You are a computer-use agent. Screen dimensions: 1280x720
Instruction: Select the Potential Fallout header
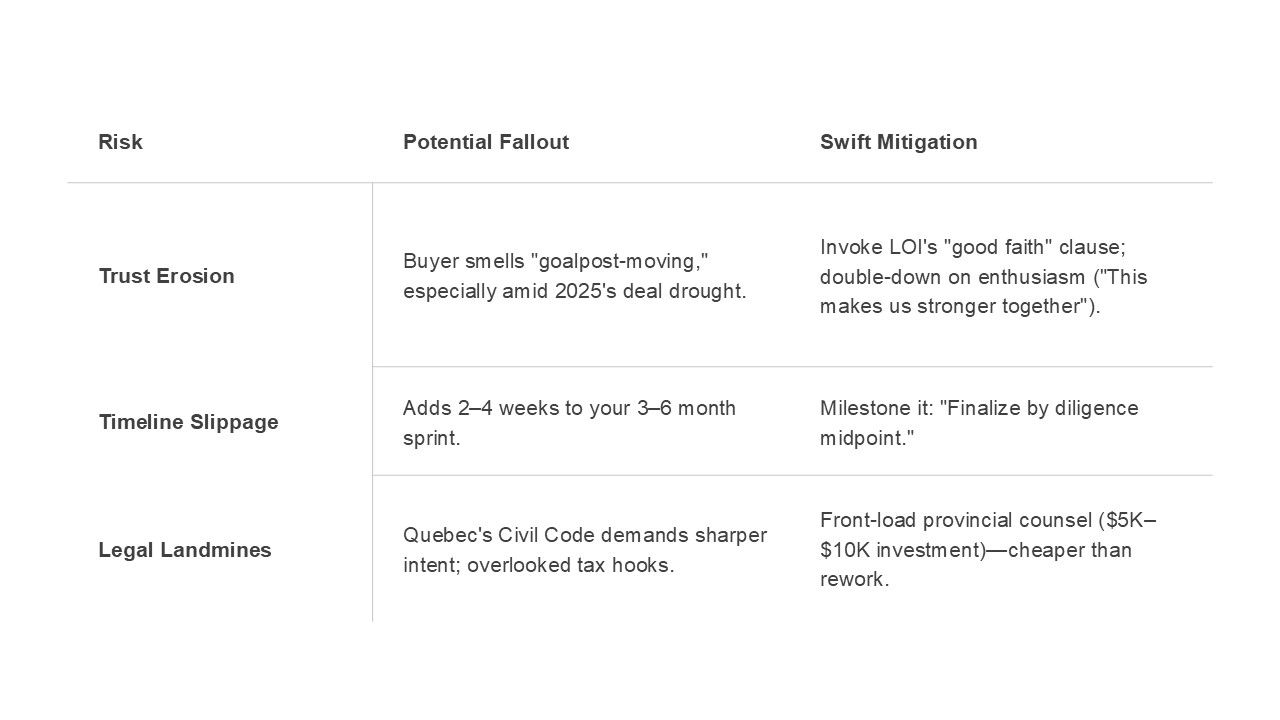[486, 142]
